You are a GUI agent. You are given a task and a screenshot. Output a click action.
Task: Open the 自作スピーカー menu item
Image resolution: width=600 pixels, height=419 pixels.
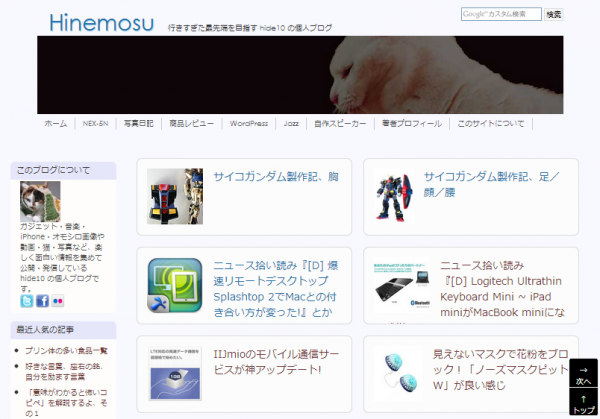pyautogui.click(x=340, y=124)
